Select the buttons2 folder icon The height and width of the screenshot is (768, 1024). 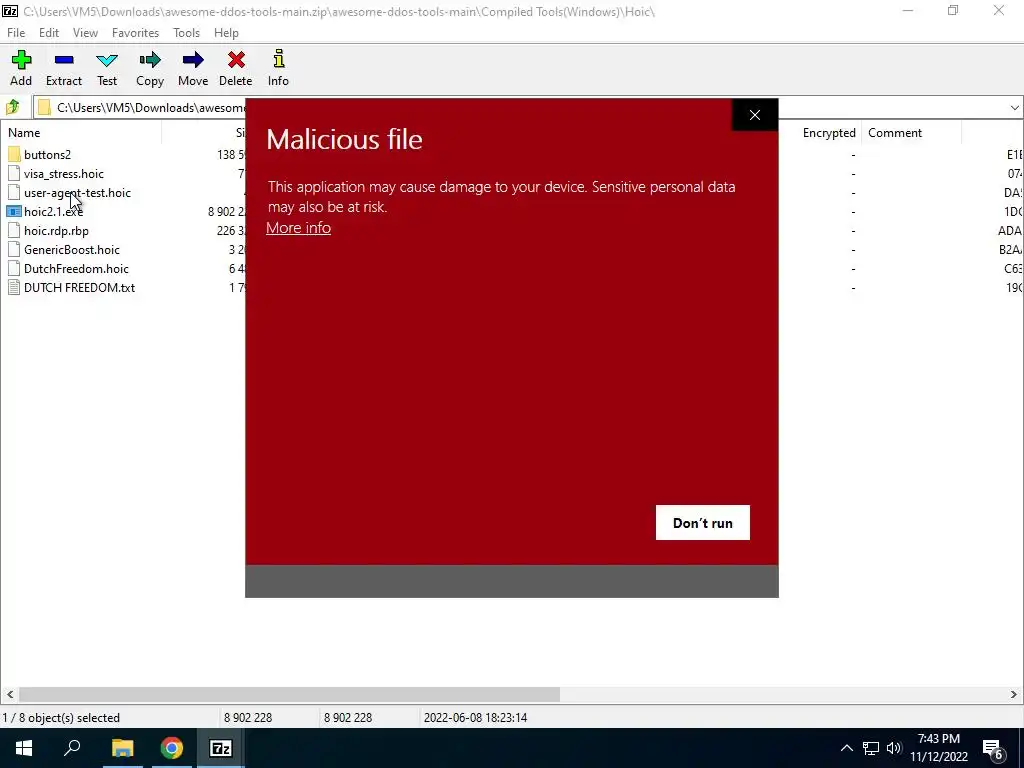point(14,155)
